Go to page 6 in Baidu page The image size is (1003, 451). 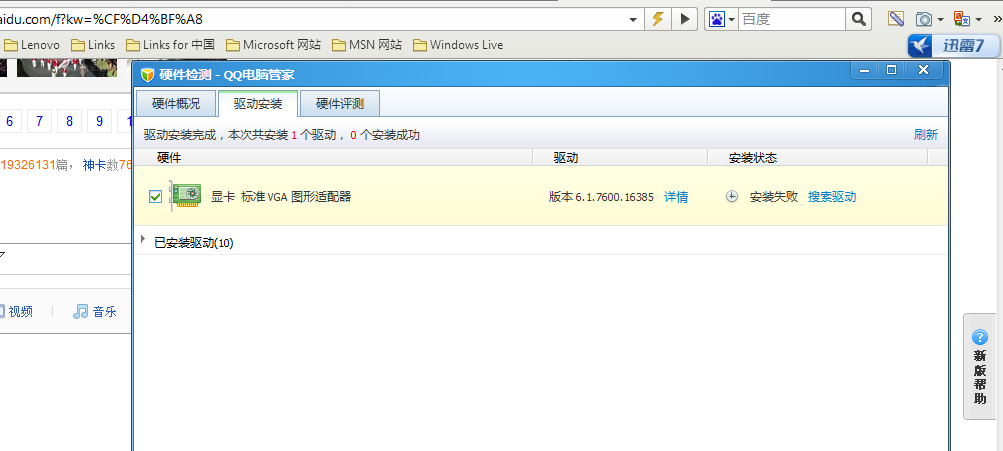pos(10,121)
